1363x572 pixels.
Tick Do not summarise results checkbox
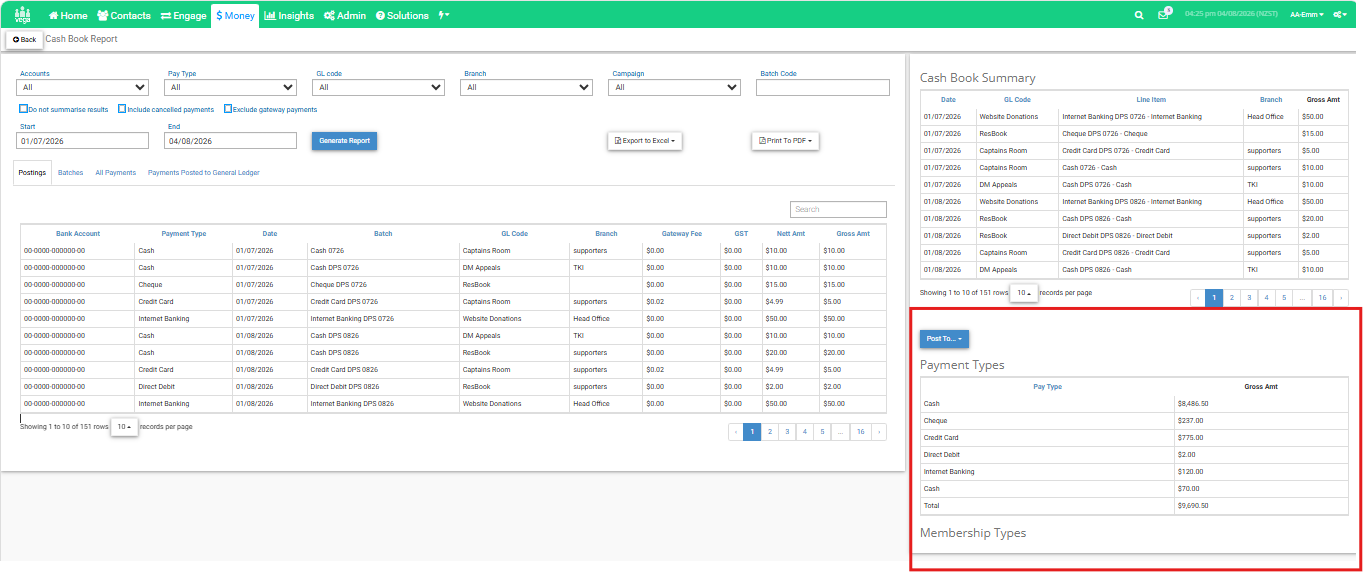23,109
